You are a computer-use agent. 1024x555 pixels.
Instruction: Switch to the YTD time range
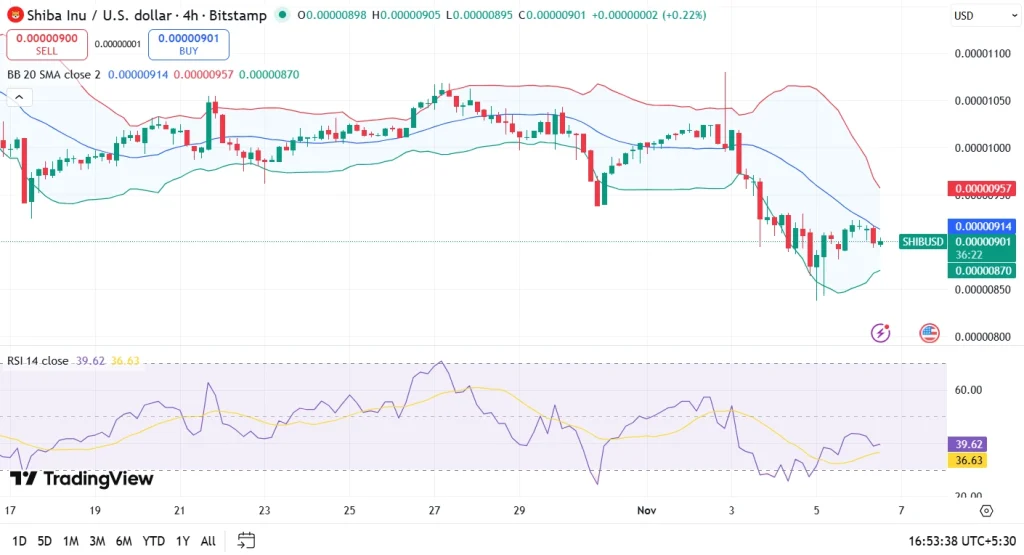coord(153,541)
